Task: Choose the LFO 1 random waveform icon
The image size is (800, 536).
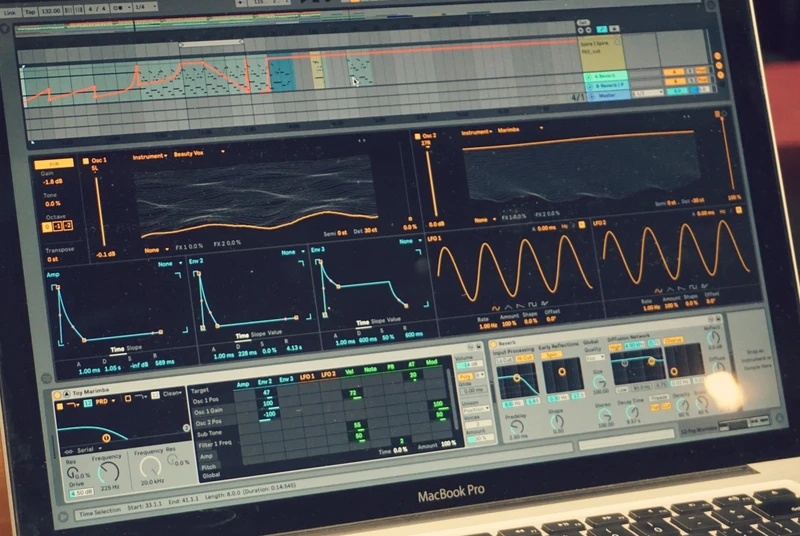Action: [544, 303]
